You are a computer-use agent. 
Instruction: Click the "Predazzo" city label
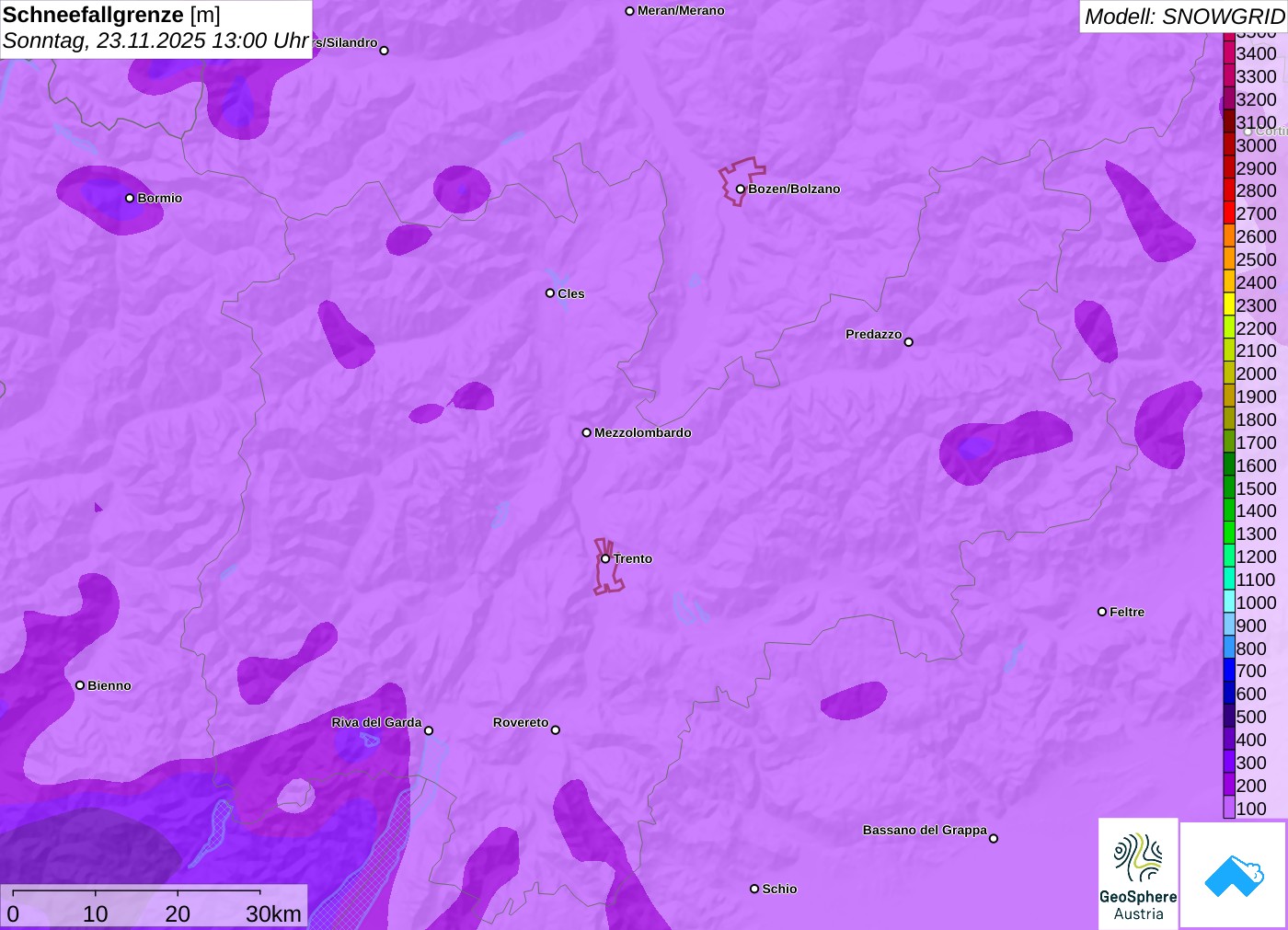pos(873,334)
